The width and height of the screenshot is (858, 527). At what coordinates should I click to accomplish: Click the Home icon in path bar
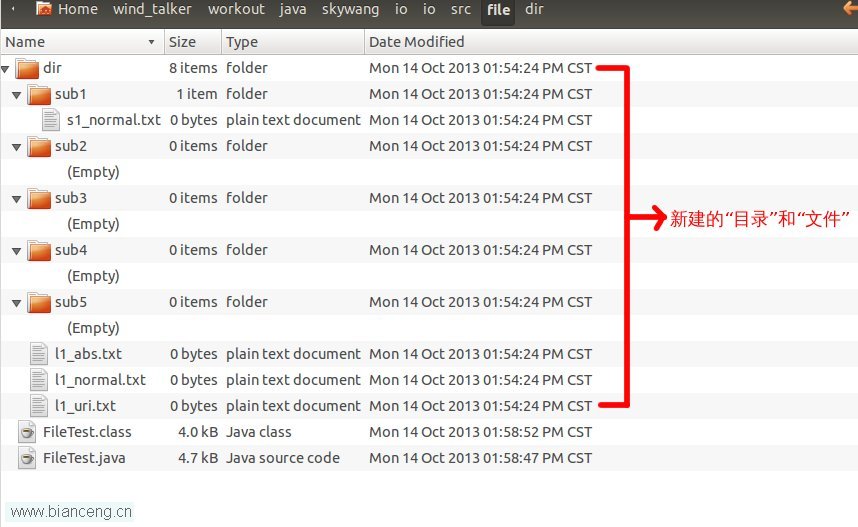44,9
